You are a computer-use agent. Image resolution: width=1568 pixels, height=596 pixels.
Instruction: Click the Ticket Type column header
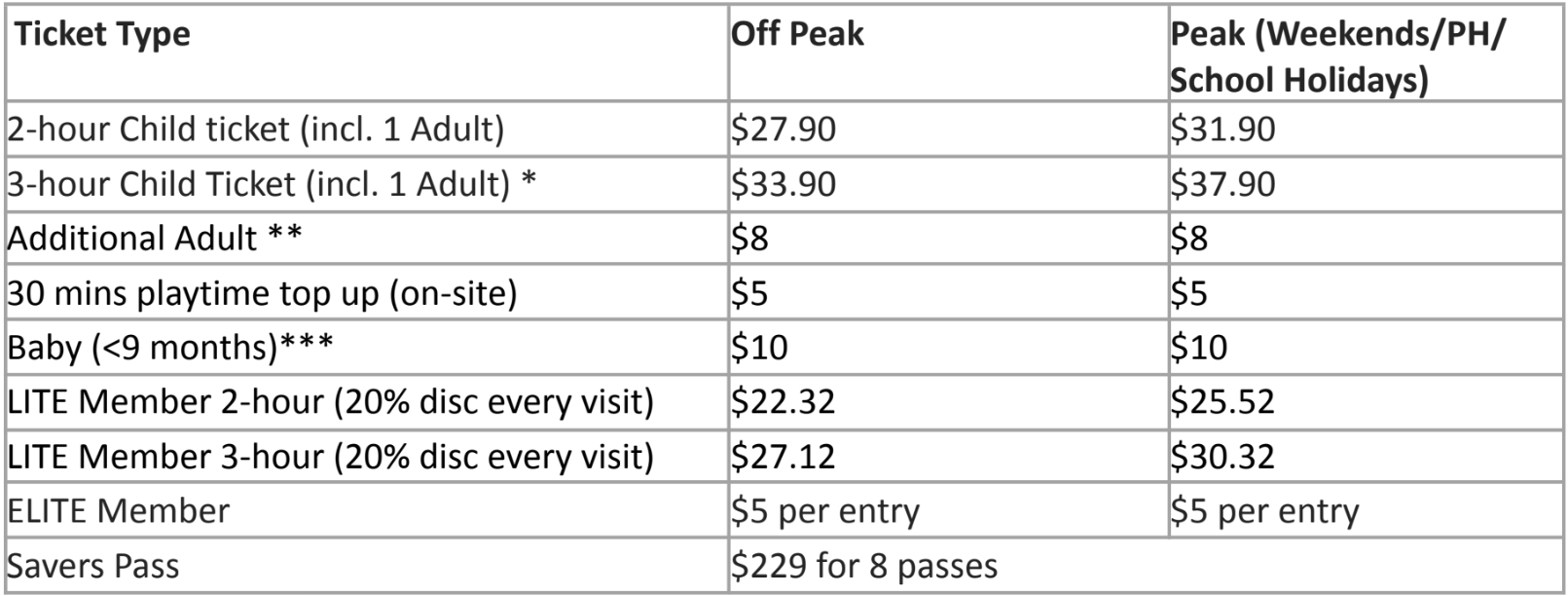coord(102,36)
